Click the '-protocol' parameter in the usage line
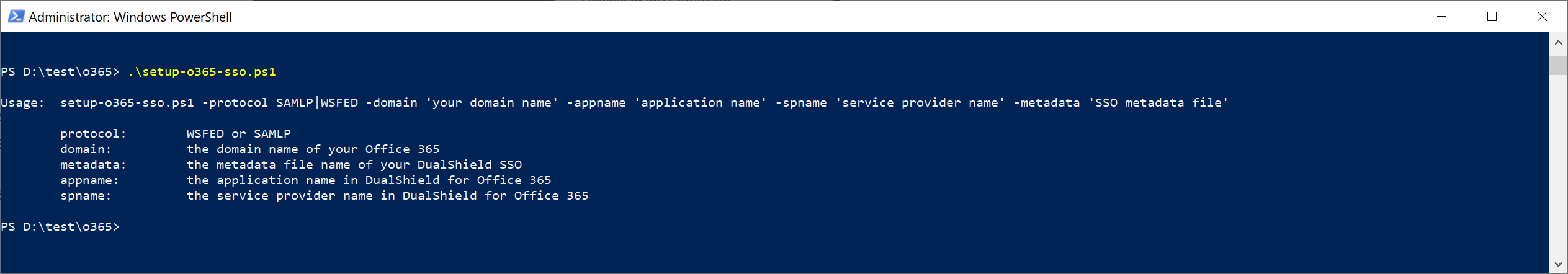1568x274 pixels. 235,103
